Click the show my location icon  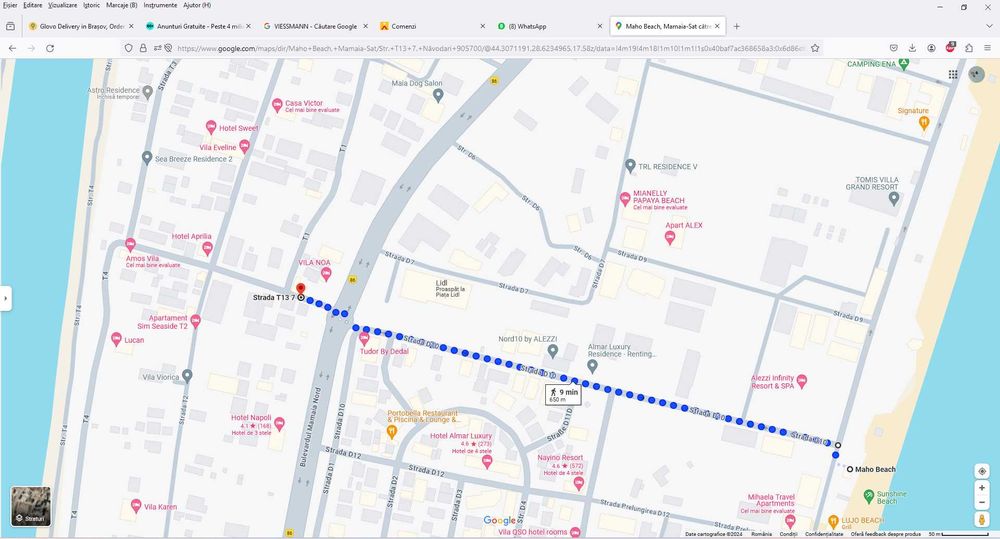tap(982, 471)
